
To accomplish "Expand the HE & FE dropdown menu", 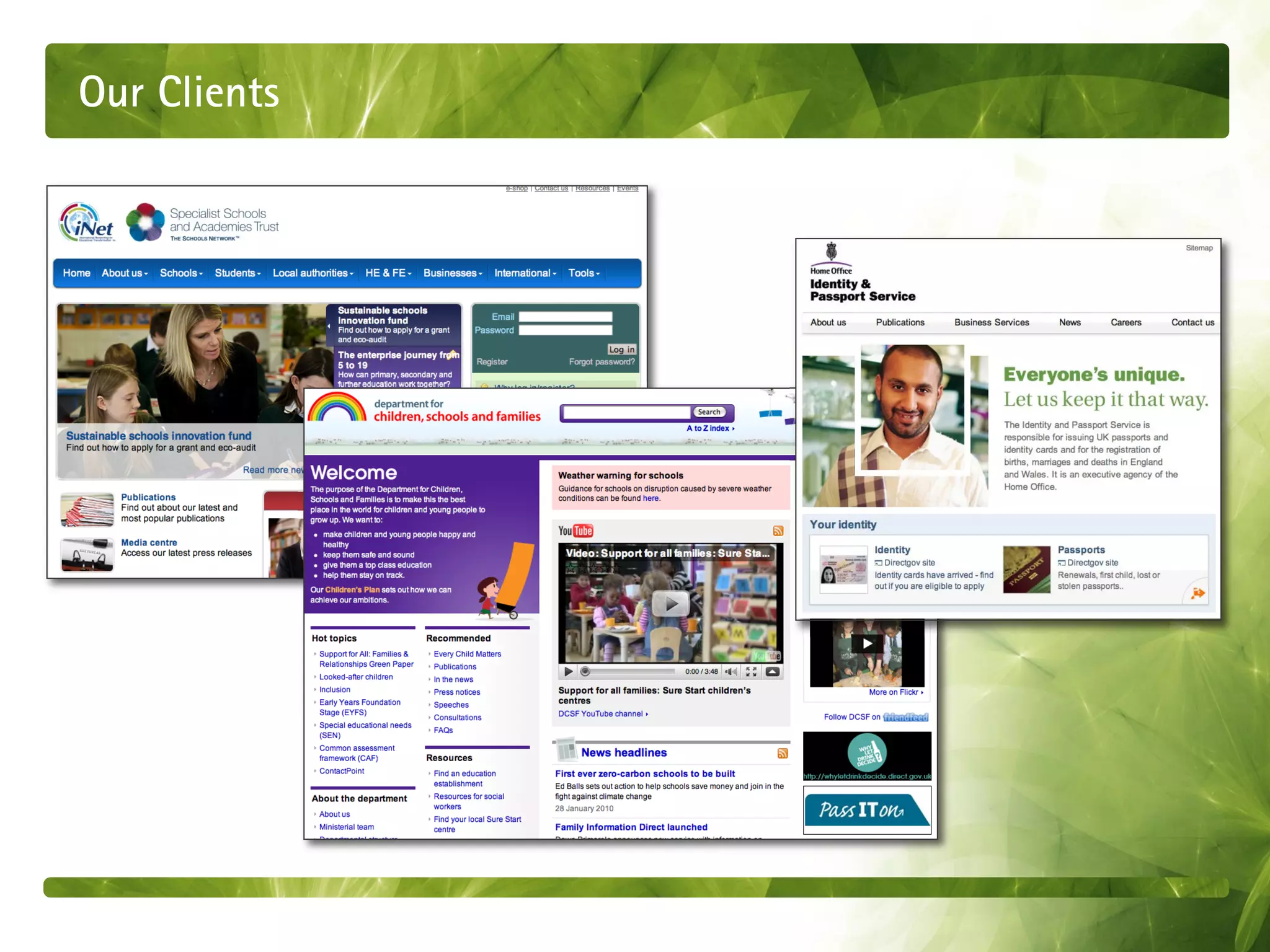I will point(388,273).
